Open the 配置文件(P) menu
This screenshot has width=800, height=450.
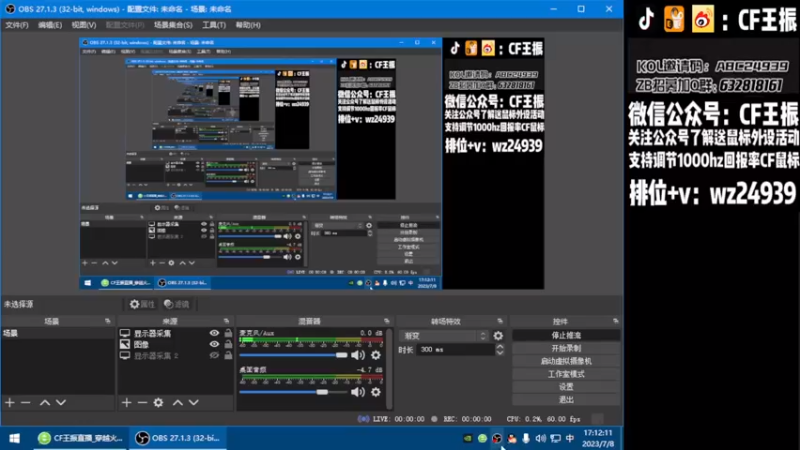[x=125, y=25]
